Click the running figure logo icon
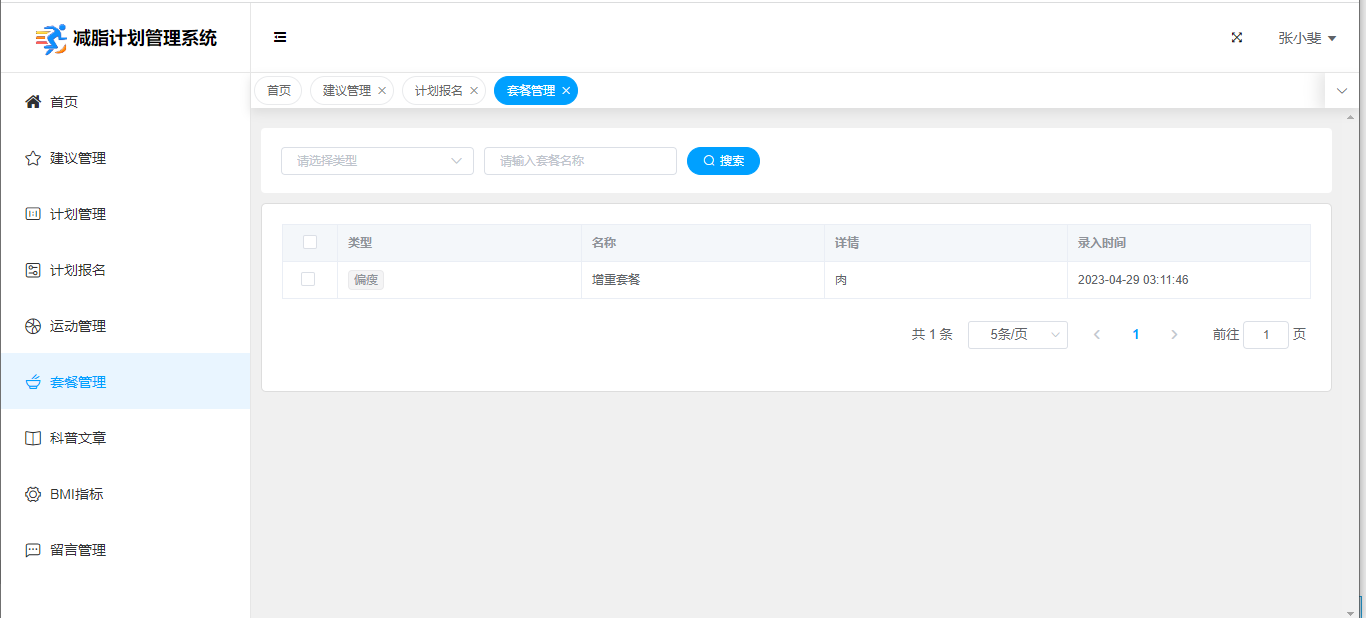1366x618 pixels. (x=51, y=39)
